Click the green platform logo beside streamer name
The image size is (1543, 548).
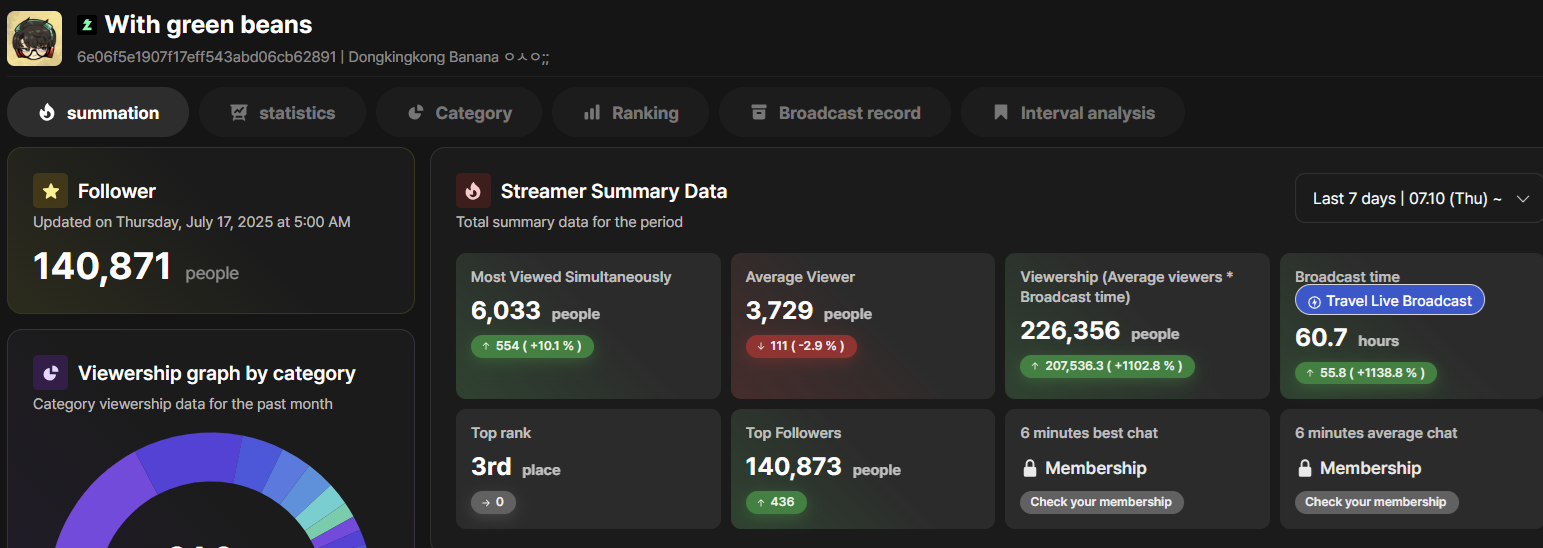click(x=86, y=25)
